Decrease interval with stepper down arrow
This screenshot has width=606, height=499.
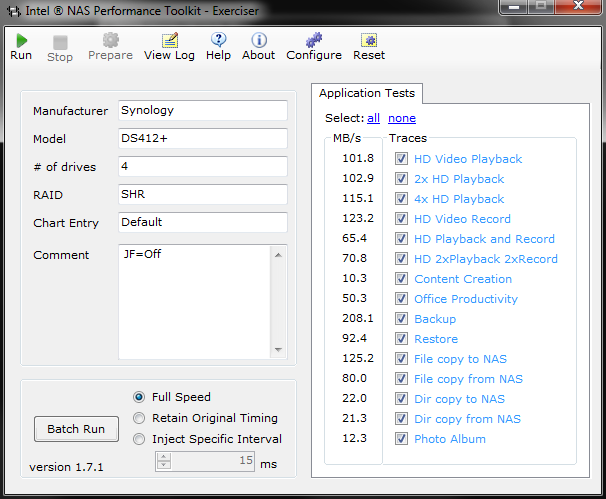164,465
